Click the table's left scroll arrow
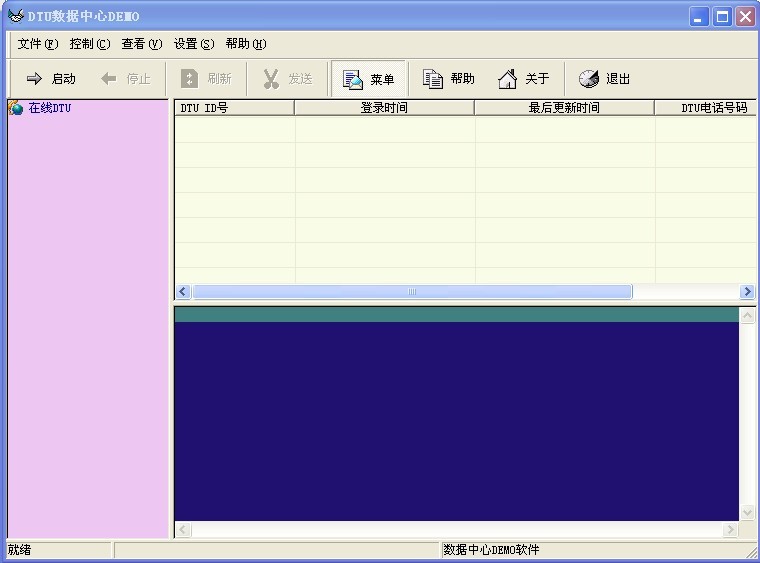The width and height of the screenshot is (760, 563). point(183,291)
